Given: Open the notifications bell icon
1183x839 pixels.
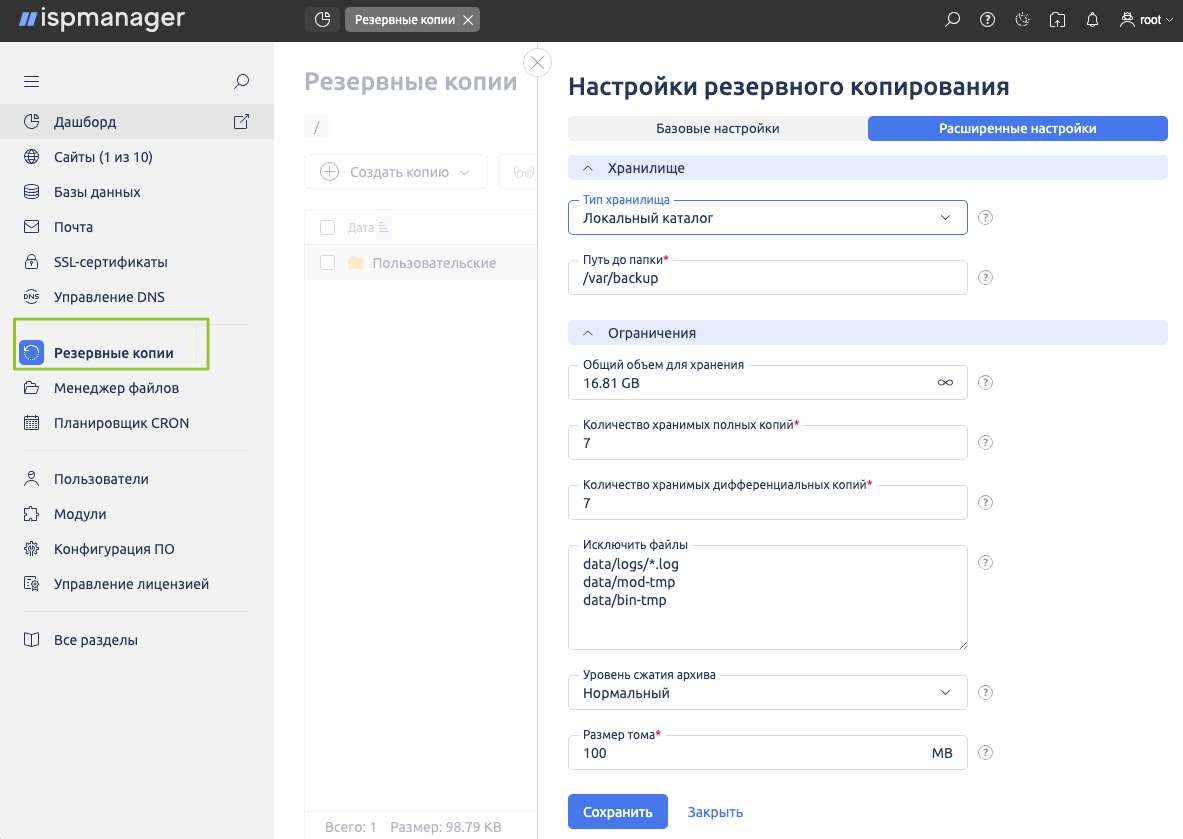Looking at the screenshot, I should pyautogui.click(x=1092, y=20).
